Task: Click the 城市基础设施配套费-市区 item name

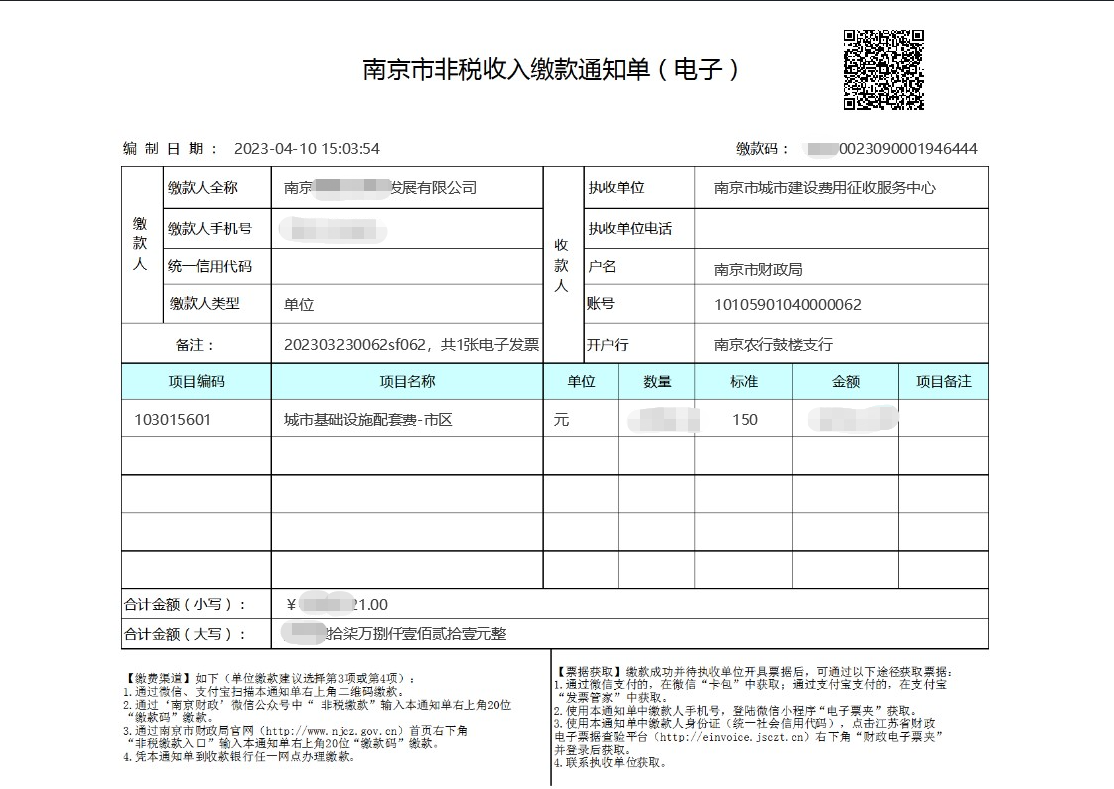Action: pyautogui.click(x=368, y=420)
